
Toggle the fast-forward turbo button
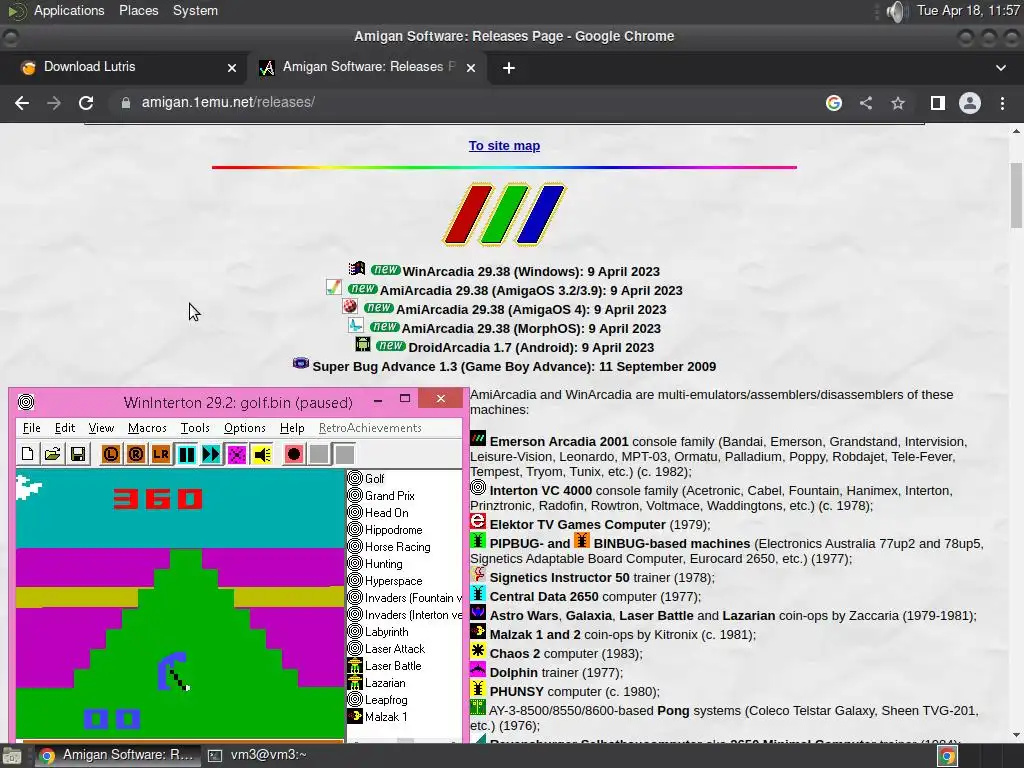(211, 454)
